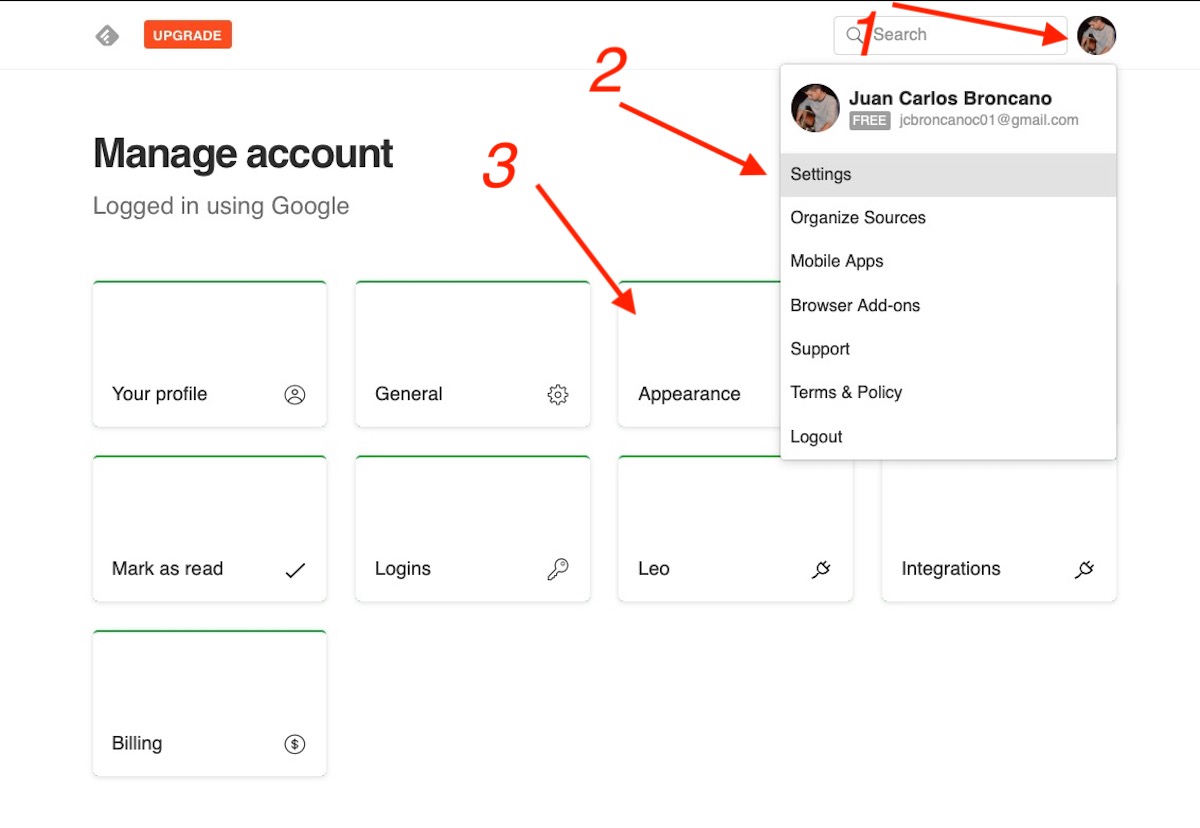The height and width of the screenshot is (828, 1200).
Task: Select Settings from the account menu
Action: (821, 174)
